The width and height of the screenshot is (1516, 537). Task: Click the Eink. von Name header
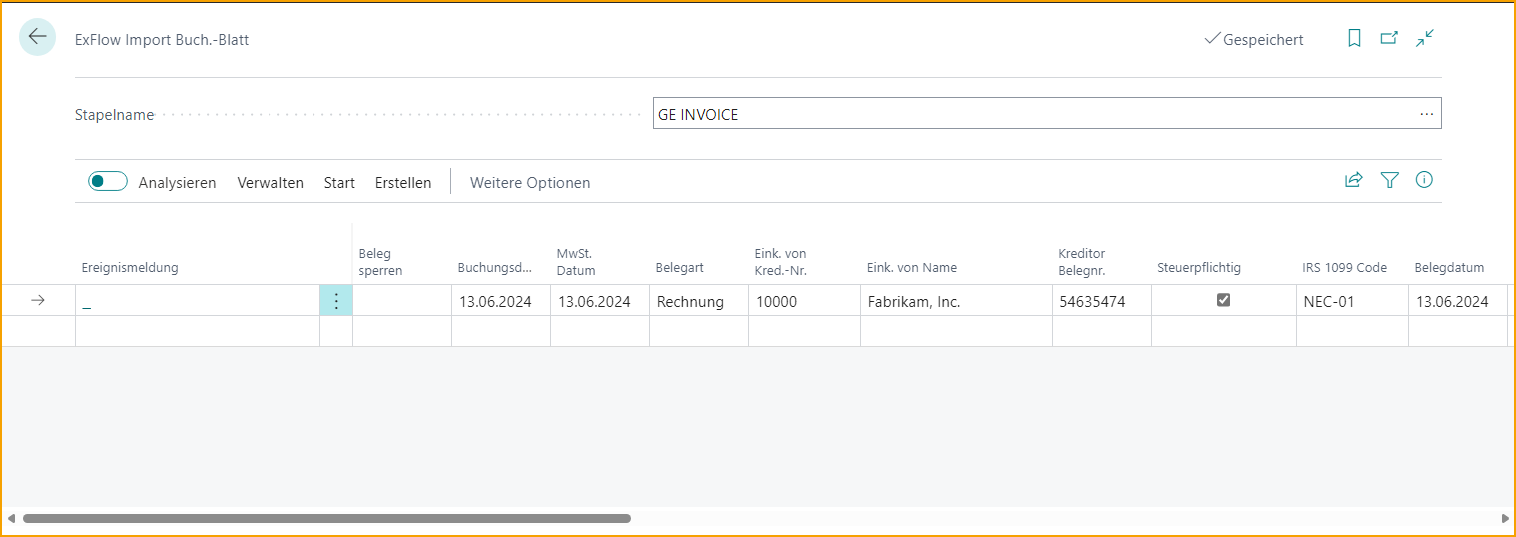pyautogui.click(x=912, y=267)
